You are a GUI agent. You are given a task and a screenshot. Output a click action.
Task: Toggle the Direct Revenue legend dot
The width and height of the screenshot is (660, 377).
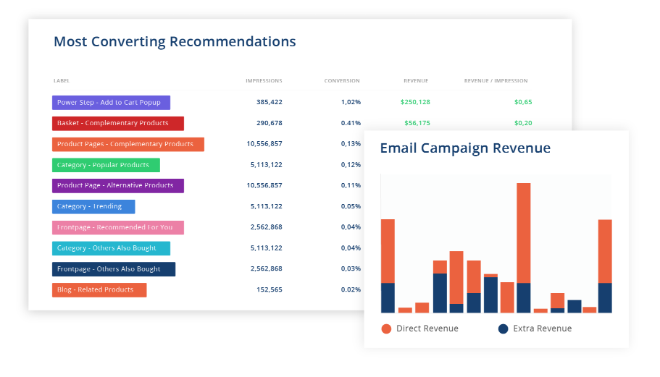coord(386,329)
